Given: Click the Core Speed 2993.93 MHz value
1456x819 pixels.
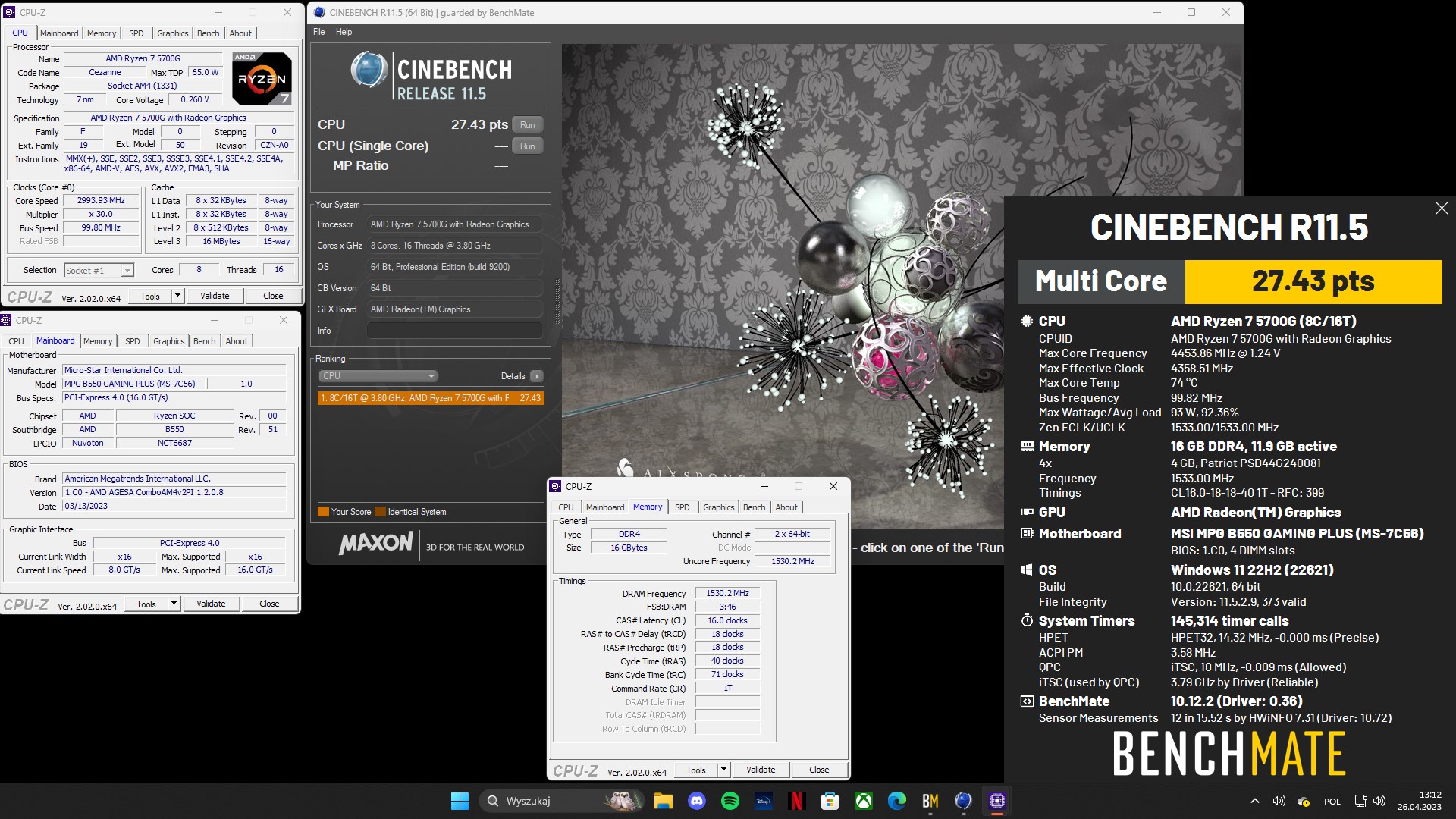Looking at the screenshot, I should click(101, 201).
